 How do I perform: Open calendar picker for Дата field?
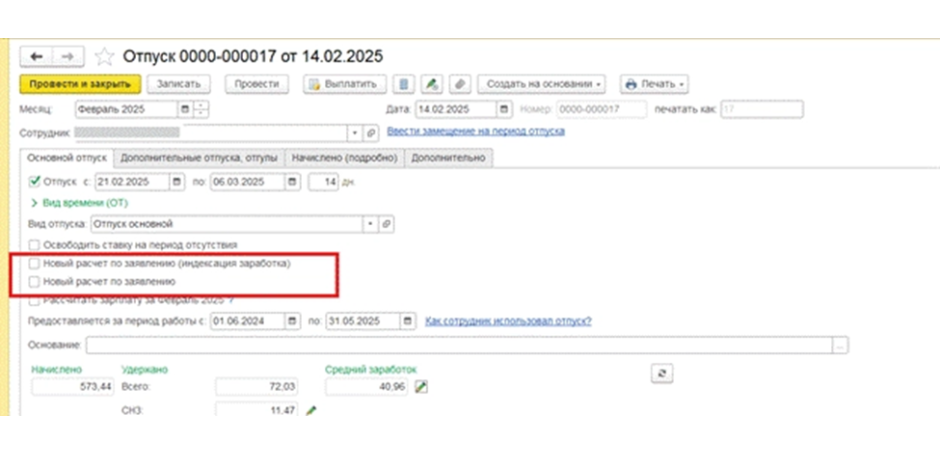coord(505,110)
